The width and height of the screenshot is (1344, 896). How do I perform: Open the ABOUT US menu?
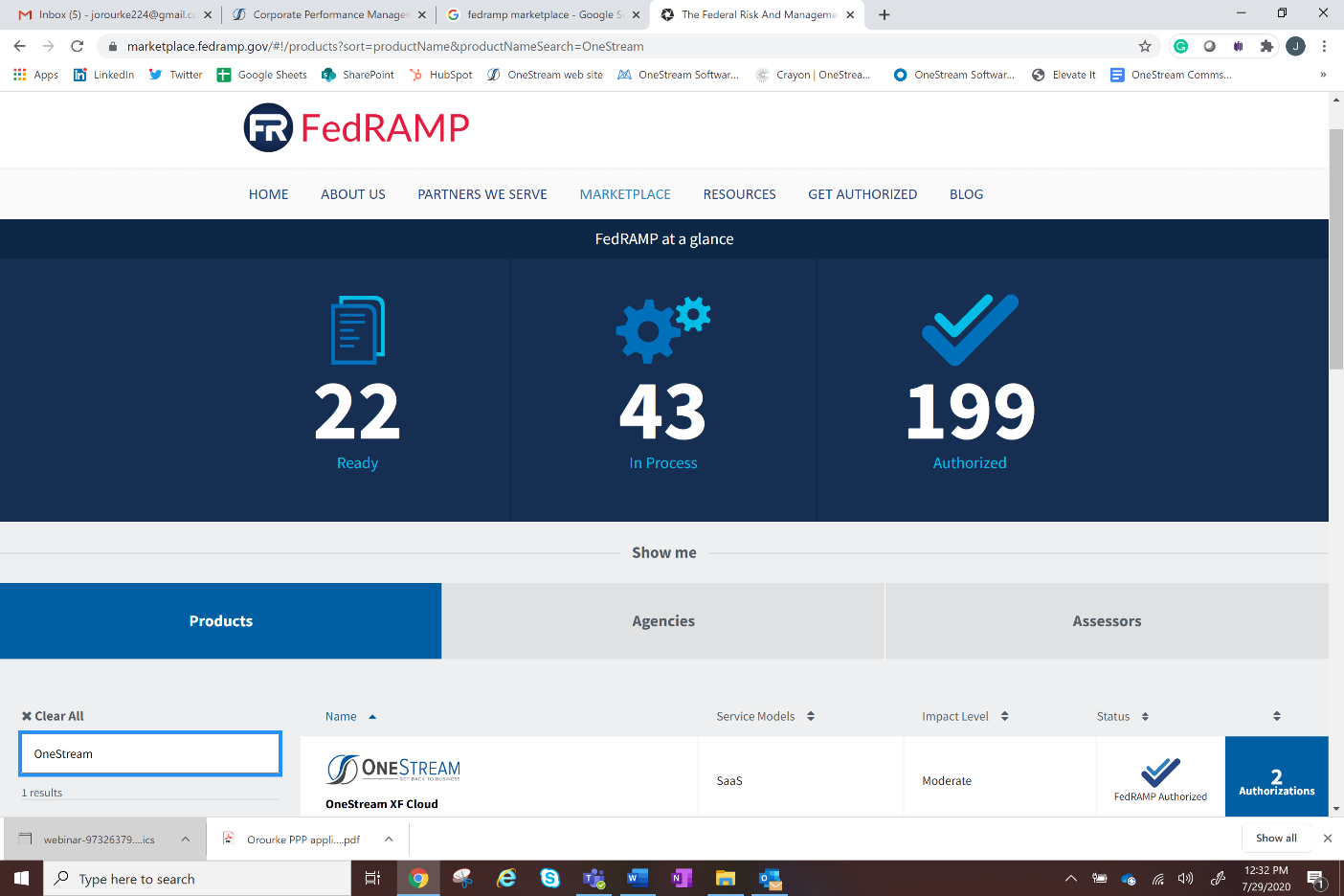coord(353,194)
